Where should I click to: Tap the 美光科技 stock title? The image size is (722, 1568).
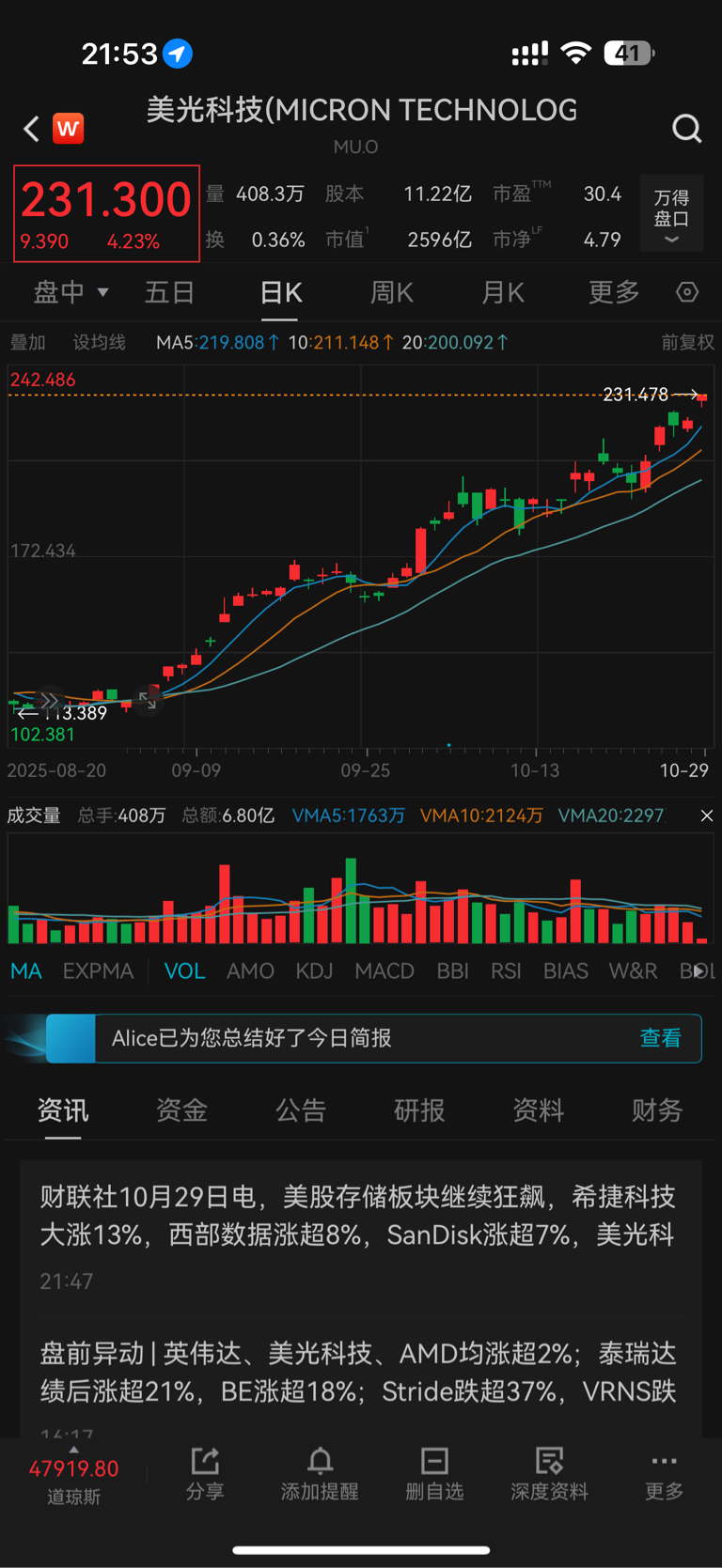[362, 111]
